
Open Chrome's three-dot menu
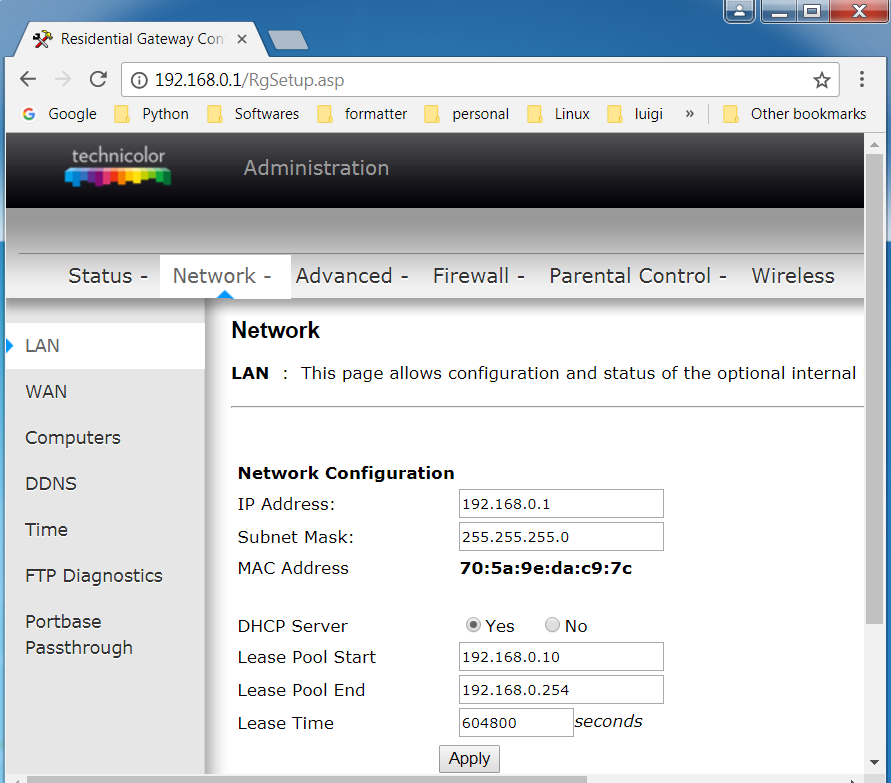click(862, 78)
